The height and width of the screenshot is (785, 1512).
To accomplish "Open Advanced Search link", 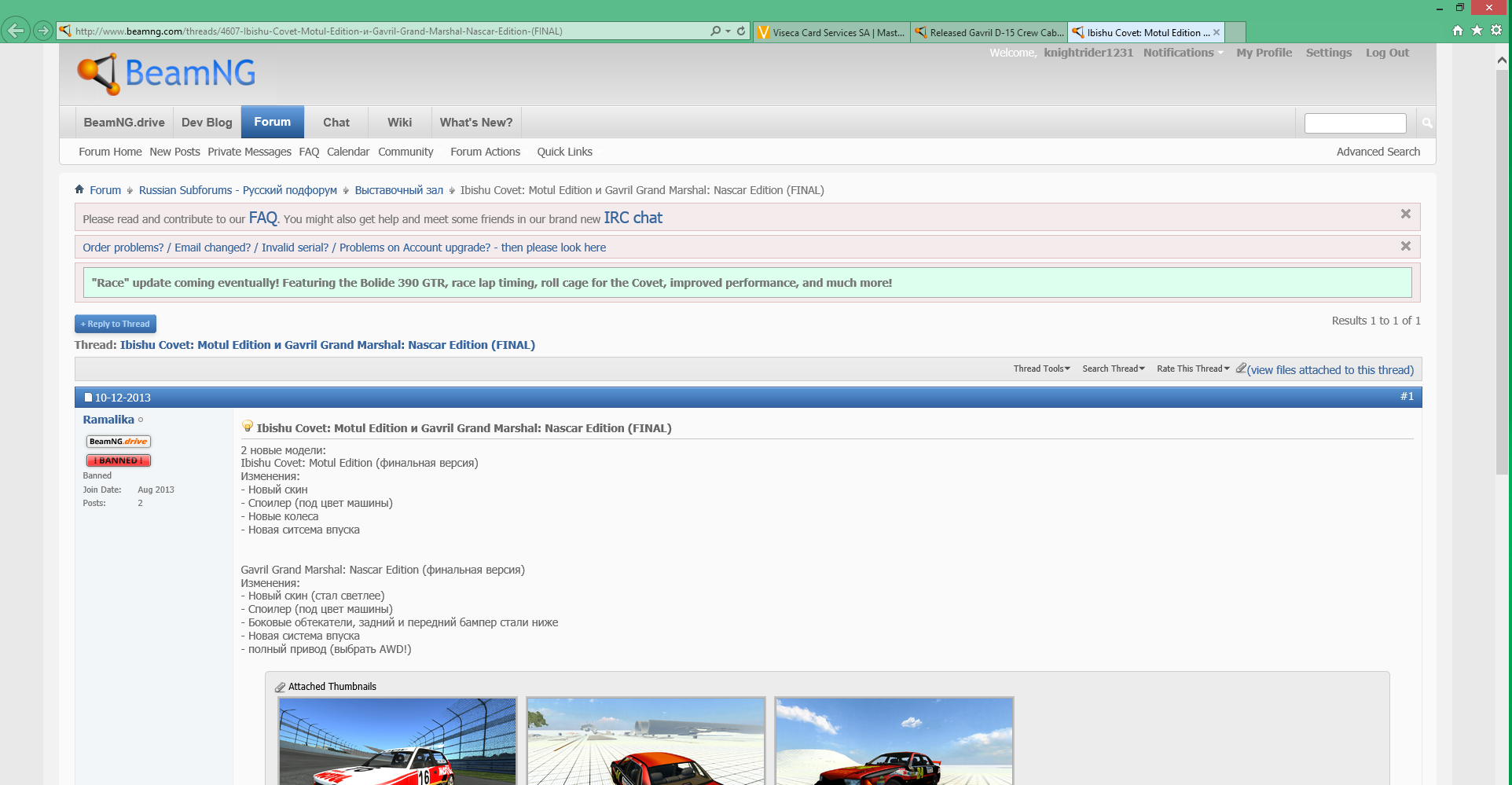I will [1378, 152].
